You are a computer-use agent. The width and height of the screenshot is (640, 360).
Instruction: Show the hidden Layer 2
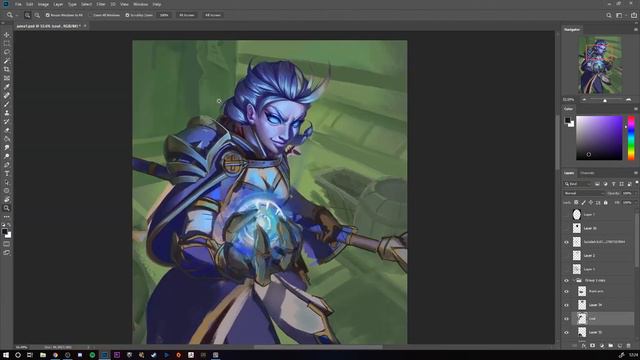[567, 256]
